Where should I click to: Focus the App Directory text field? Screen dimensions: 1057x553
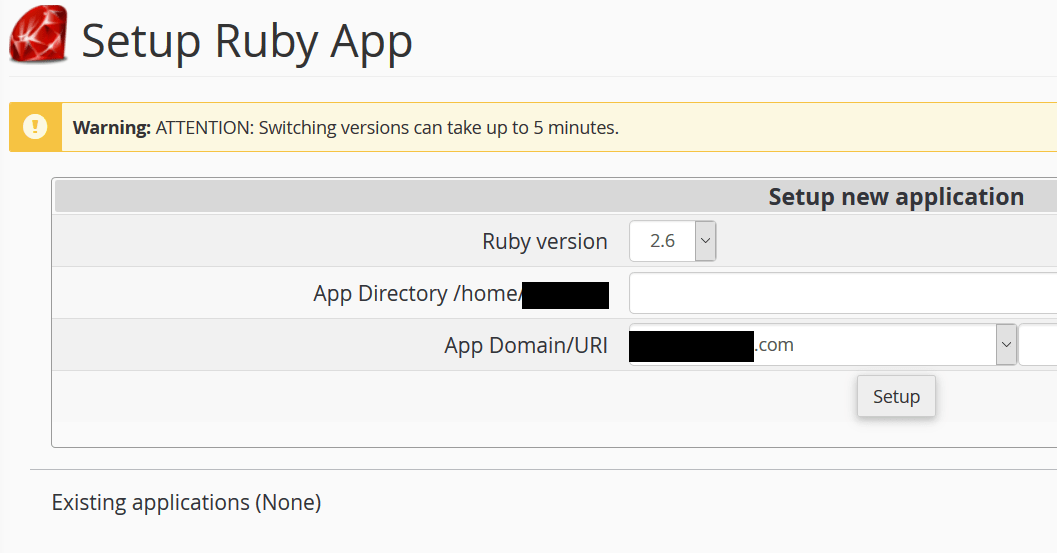click(842, 294)
